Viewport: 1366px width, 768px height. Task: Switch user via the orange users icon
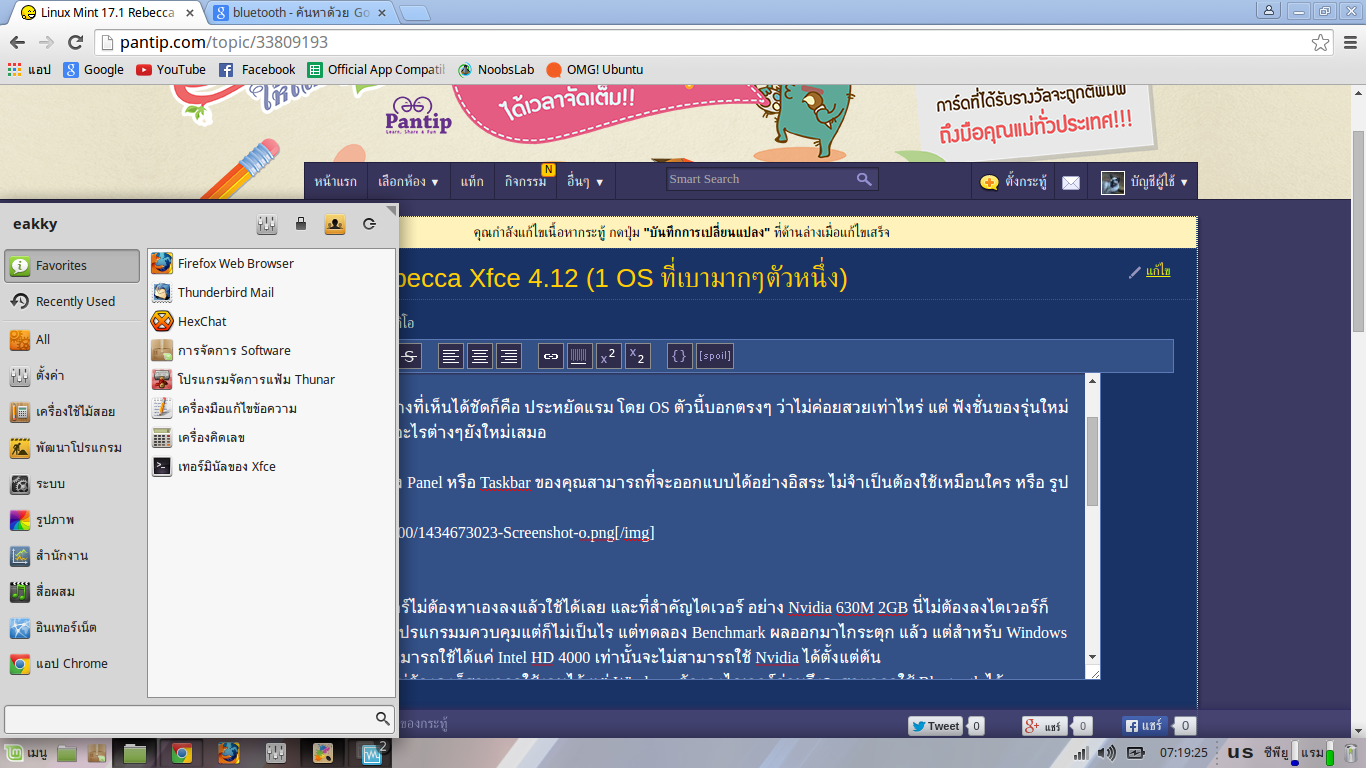pos(335,225)
